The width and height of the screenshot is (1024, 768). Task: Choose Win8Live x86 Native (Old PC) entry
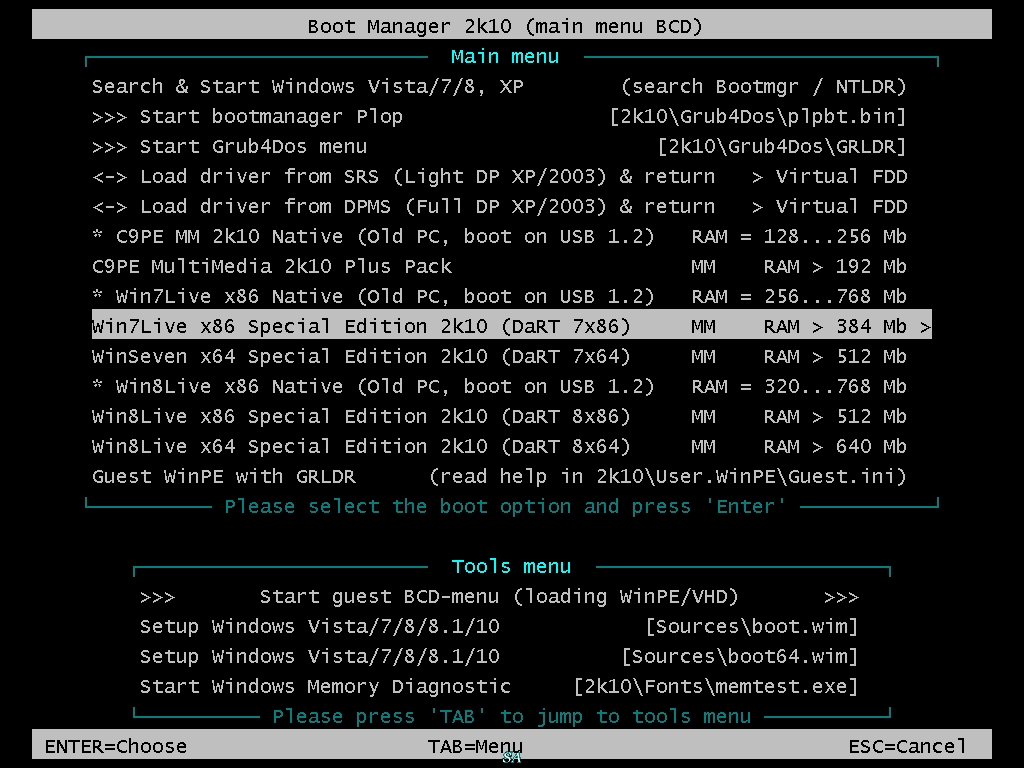(x=500, y=387)
